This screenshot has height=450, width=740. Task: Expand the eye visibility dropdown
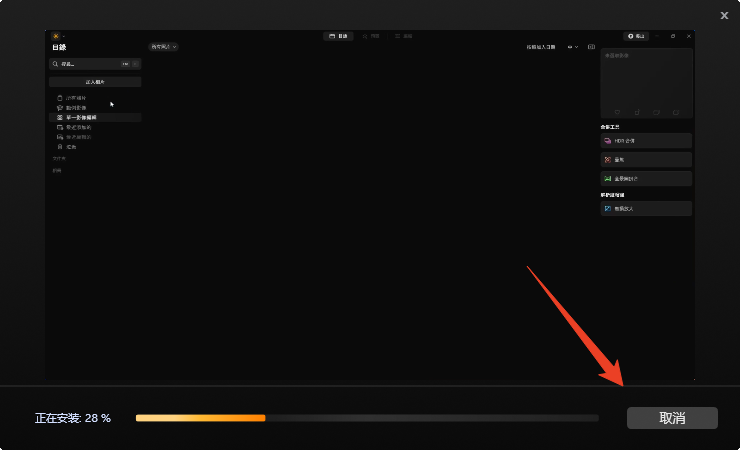click(573, 47)
